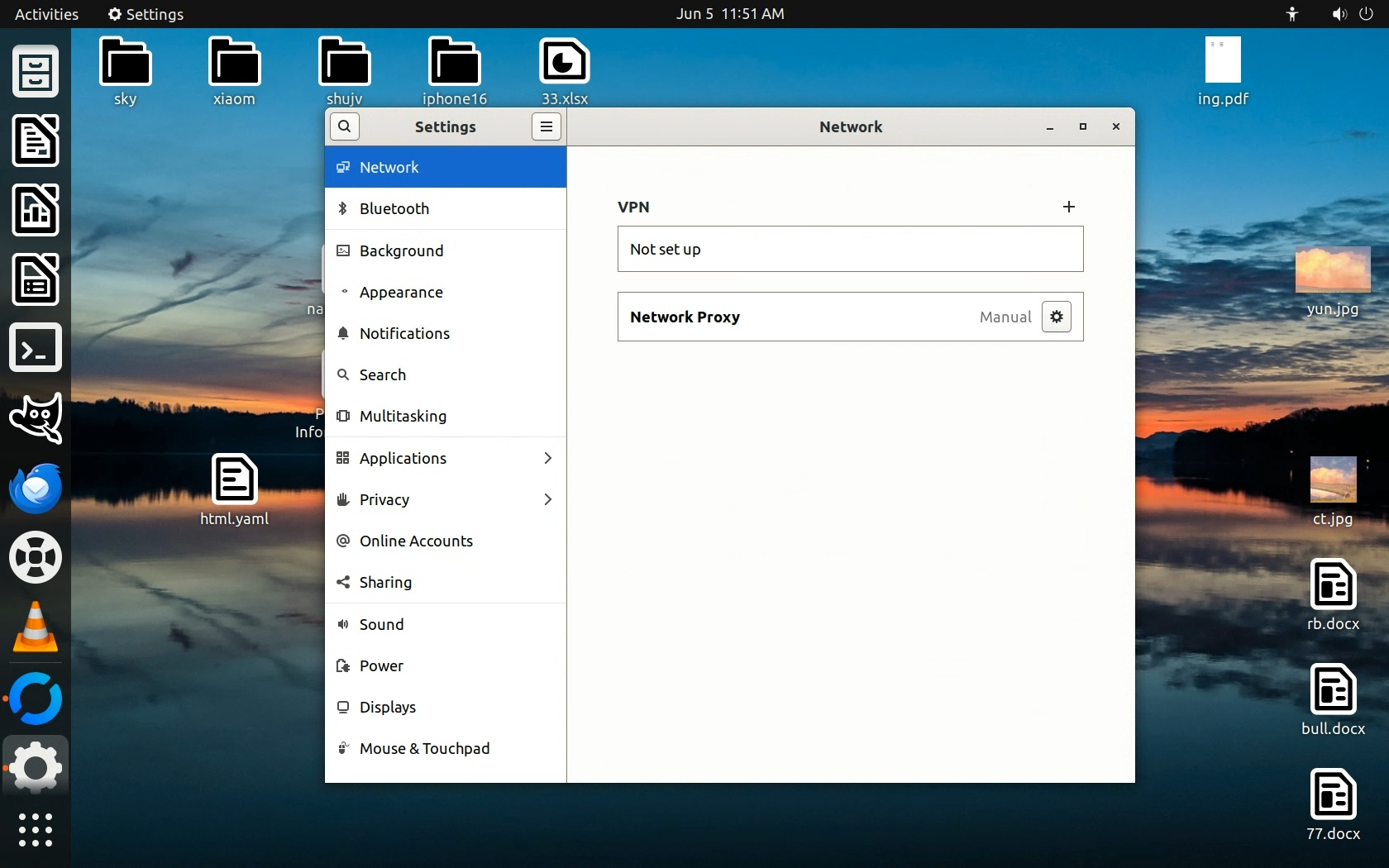The width and height of the screenshot is (1389, 868).
Task: Click the search icon in Settings header
Action: click(x=345, y=126)
